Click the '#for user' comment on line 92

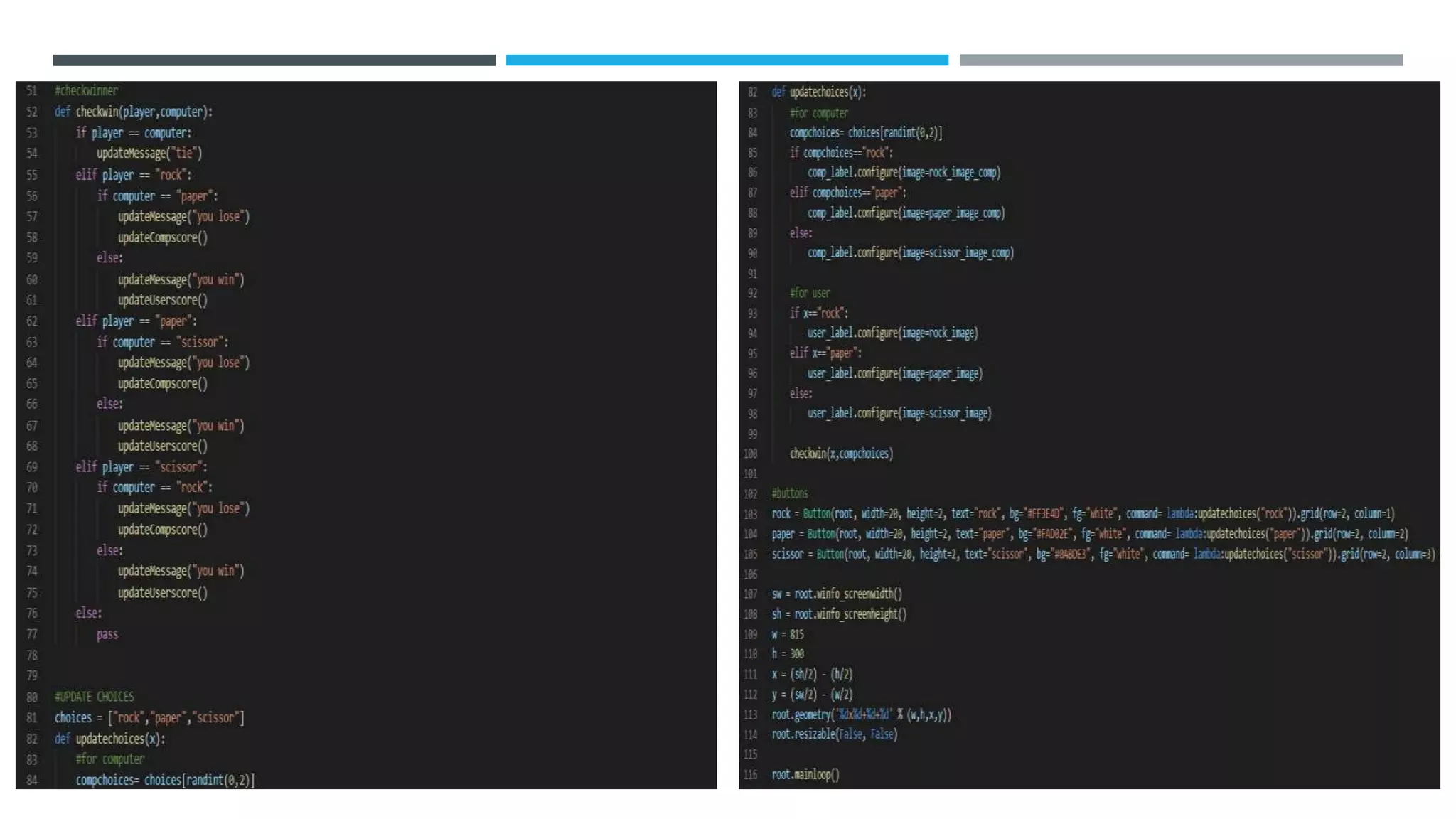pyautogui.click(x=810, y=293)
